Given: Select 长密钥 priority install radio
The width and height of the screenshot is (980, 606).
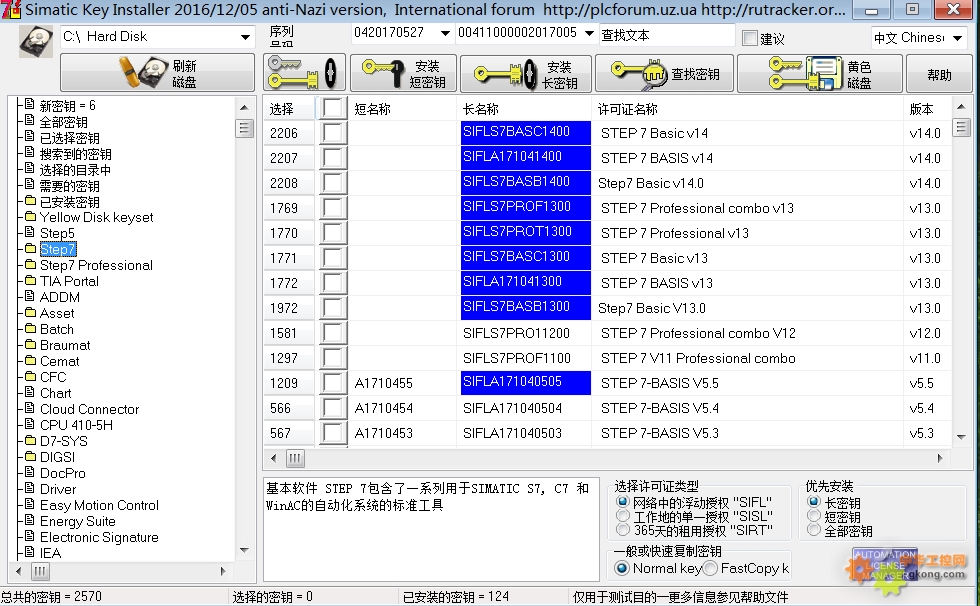Looking at the screenshot, I should coord(814,502).
